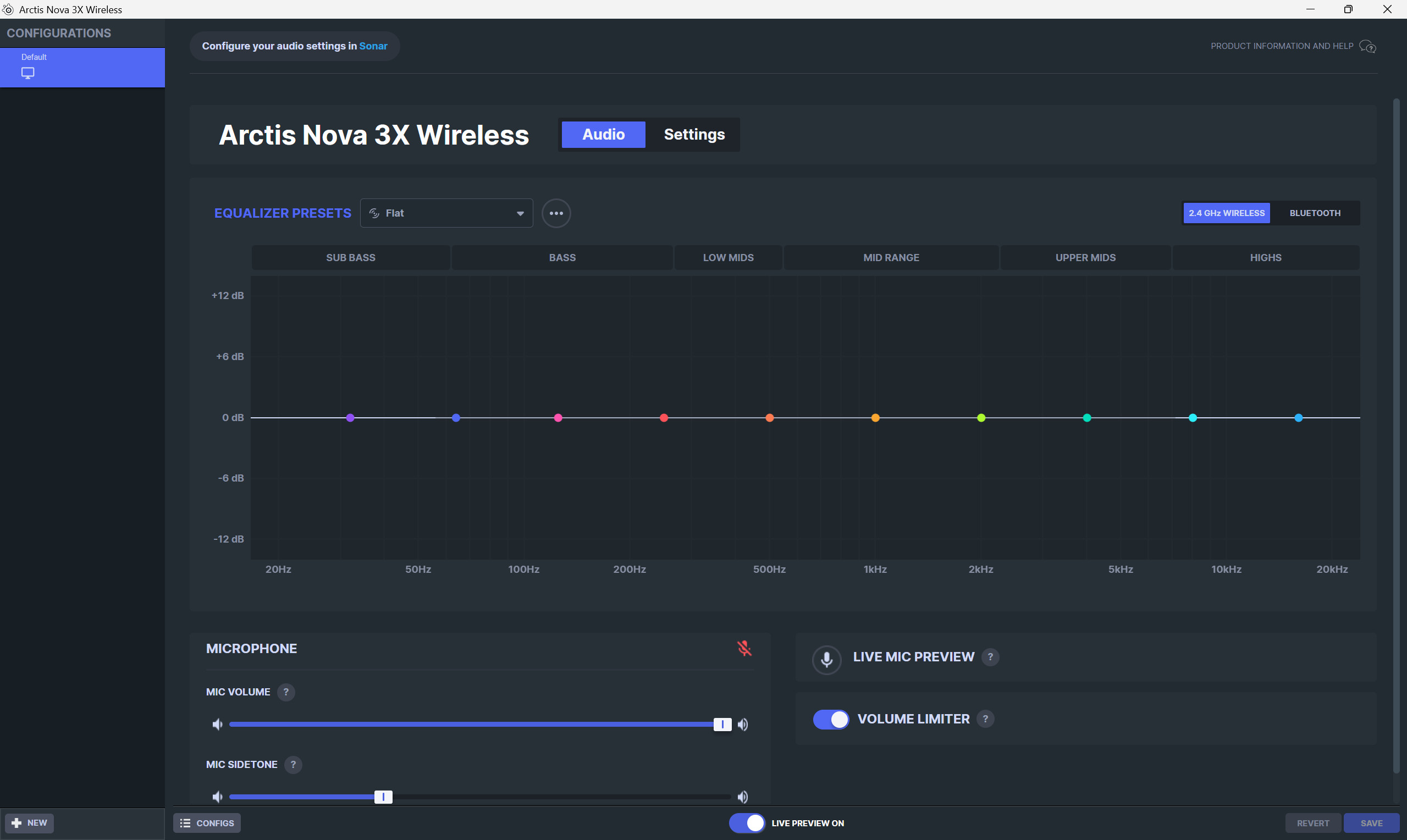Click the monitor icon in Default configuration
Viewport: 1407px width, 840px height.
tap(27, 73)
